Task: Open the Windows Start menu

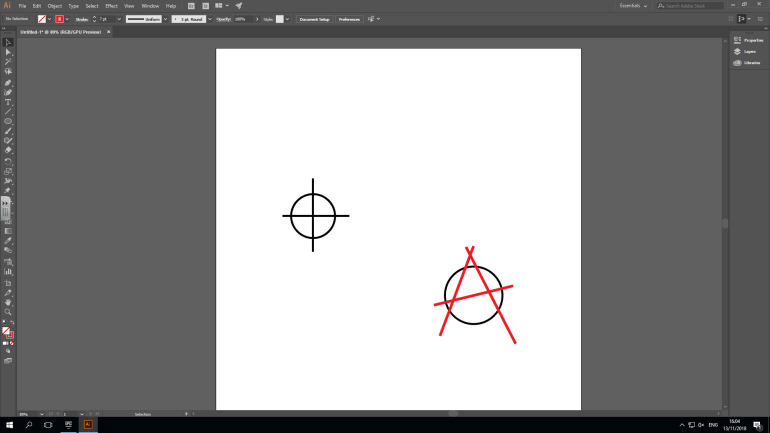Action: click(x=8, y=425)
